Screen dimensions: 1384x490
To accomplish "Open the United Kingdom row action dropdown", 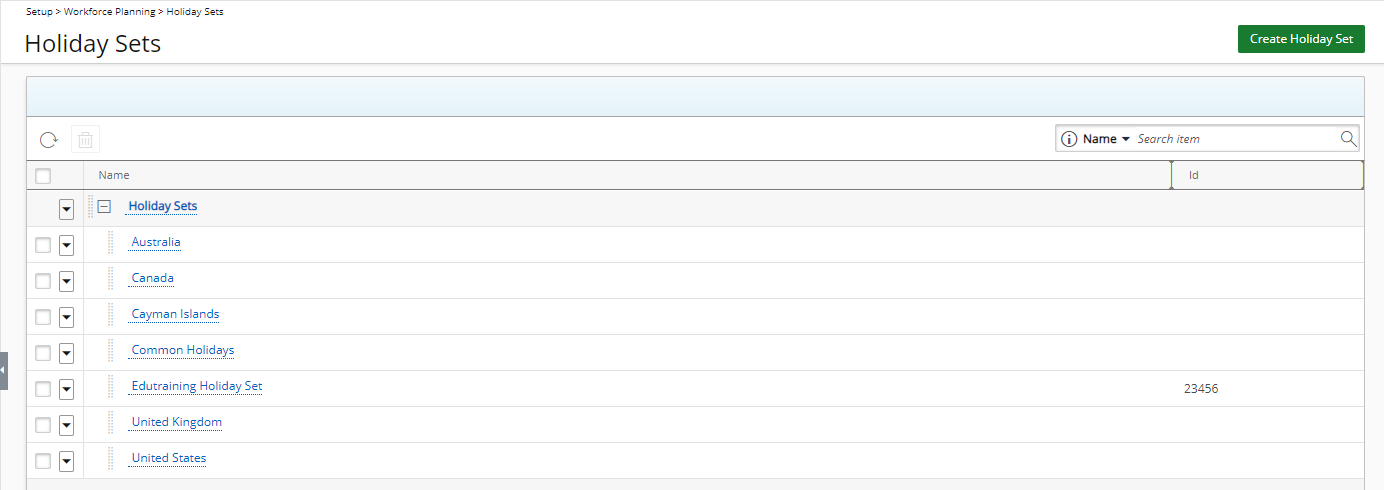I will pos(67,425).
